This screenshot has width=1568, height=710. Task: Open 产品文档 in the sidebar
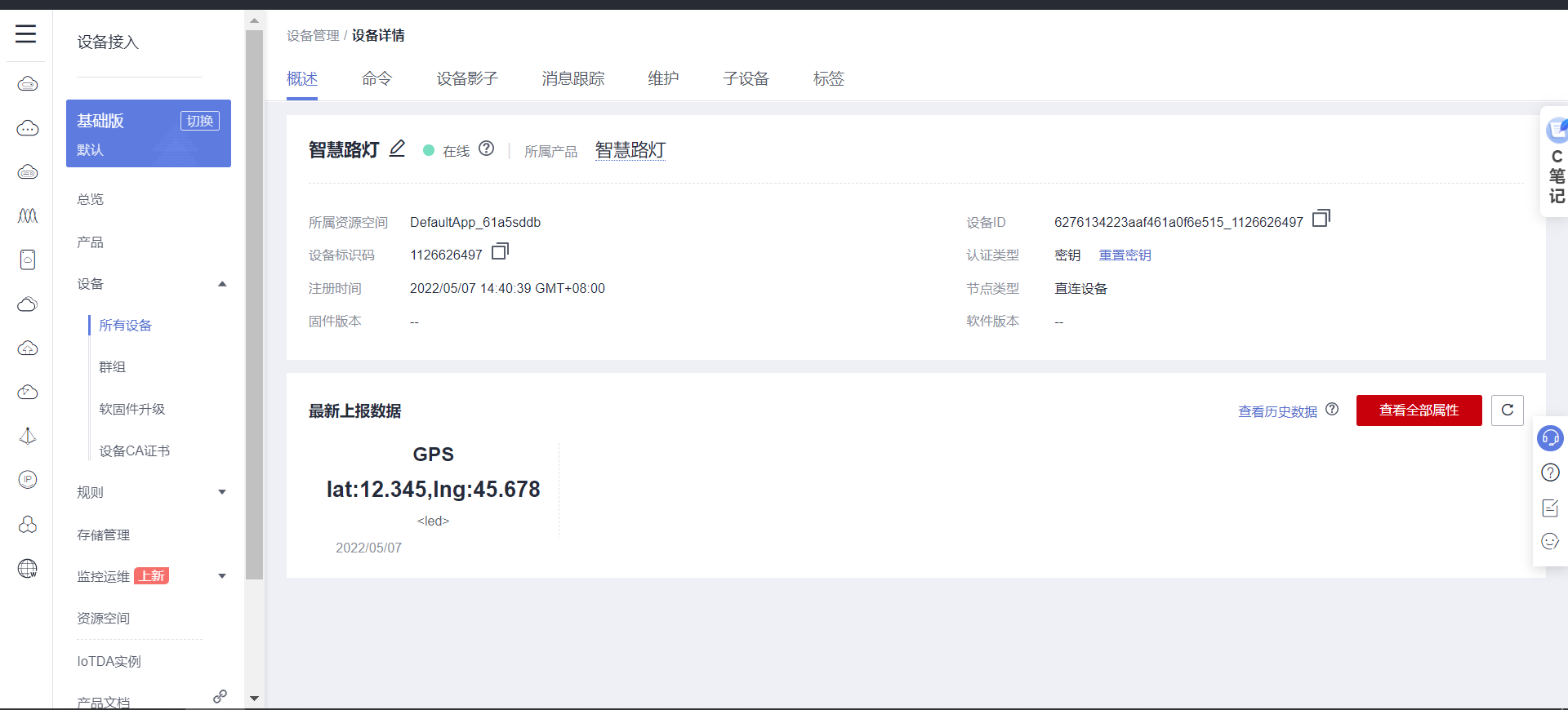click(x=104, y=702)
